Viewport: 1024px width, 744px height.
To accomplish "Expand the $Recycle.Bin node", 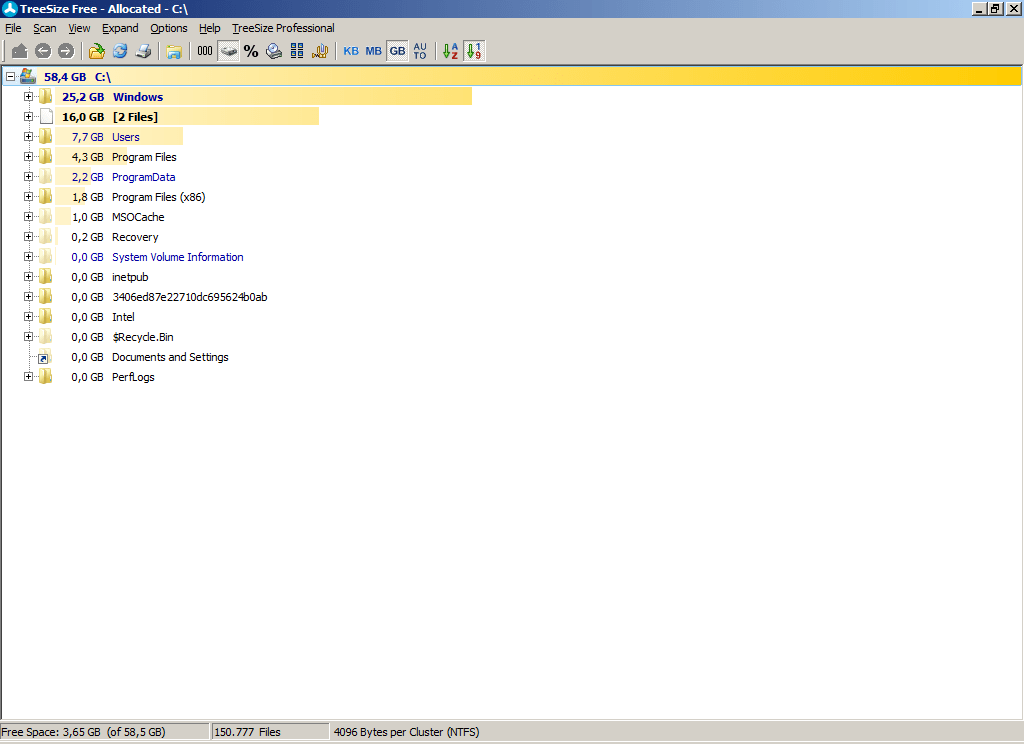I will (x=28, y=336).
